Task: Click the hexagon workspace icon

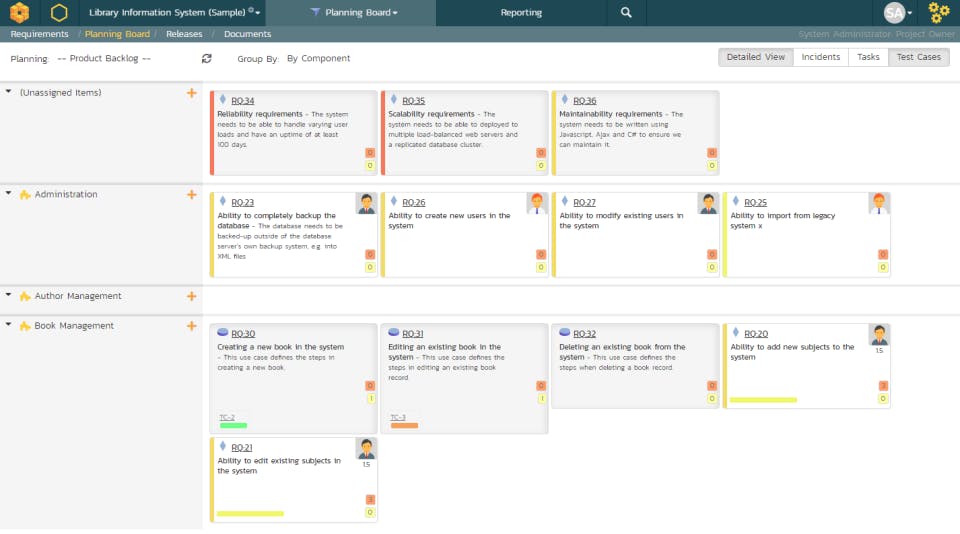Action: tap(59, 12)
